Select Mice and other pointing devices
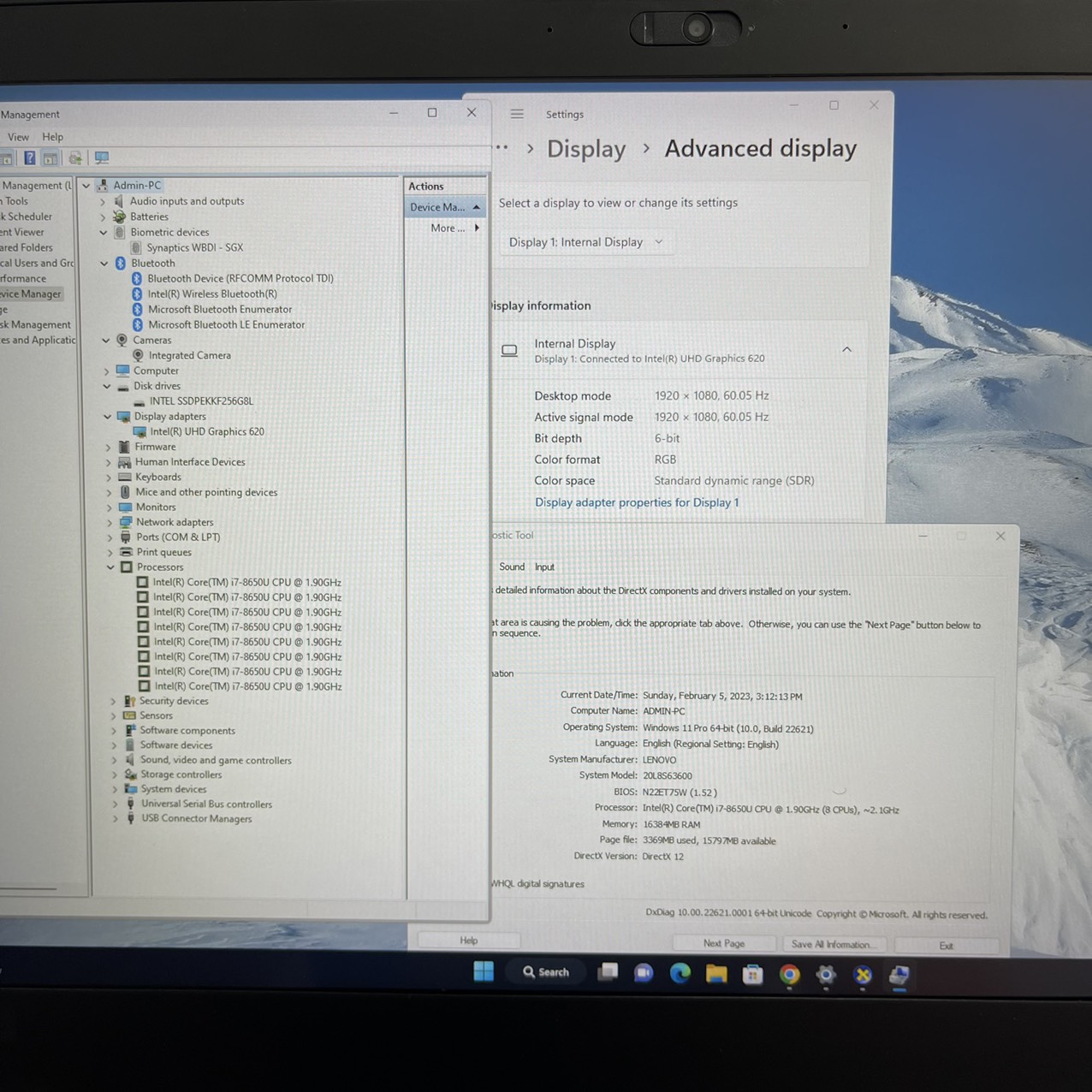Image resolution: width=1092 pixels, height=1092 pixels. 206,492
